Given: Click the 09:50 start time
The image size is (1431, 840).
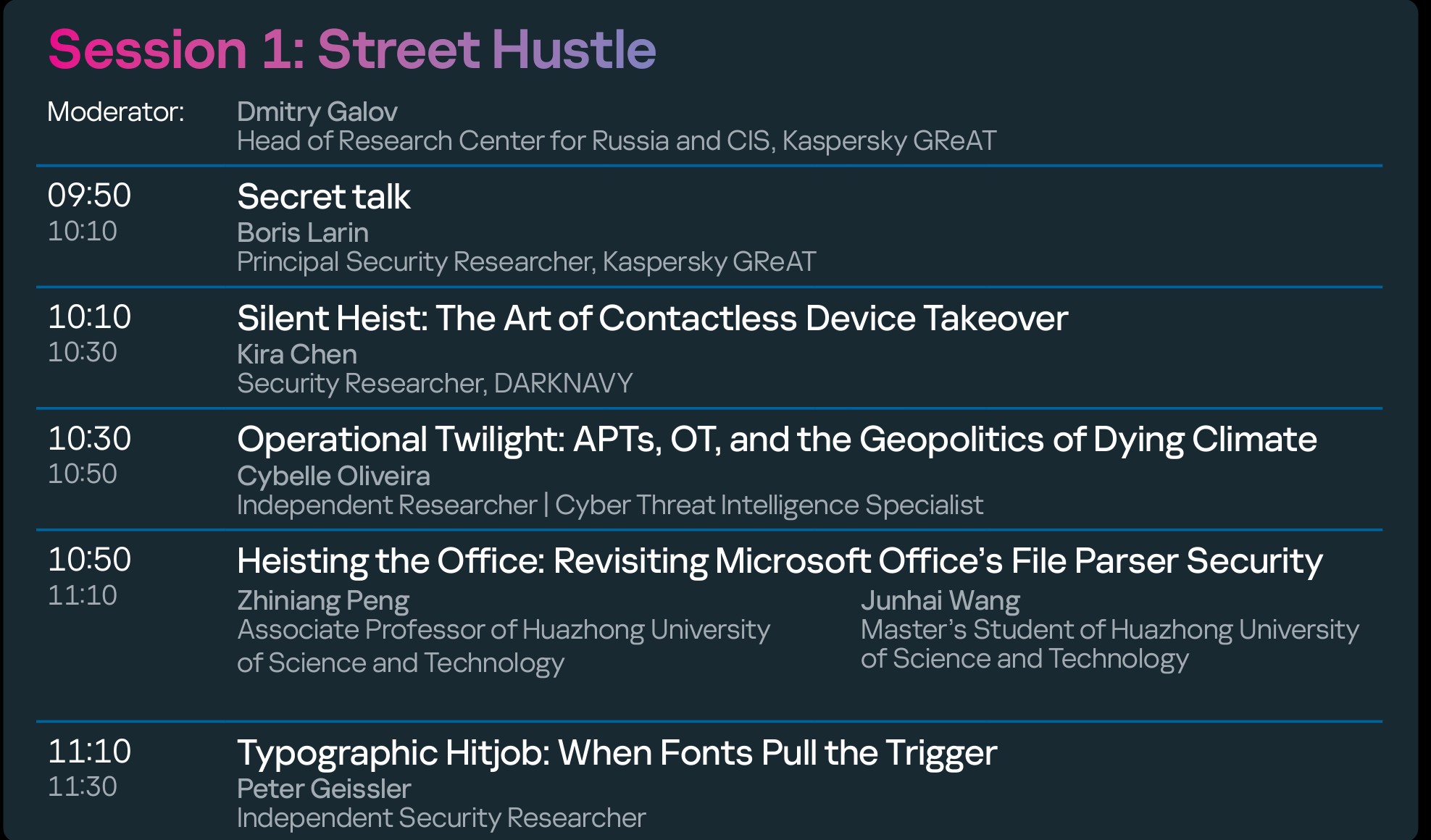Looking at the screenshot, I should 89,196.
